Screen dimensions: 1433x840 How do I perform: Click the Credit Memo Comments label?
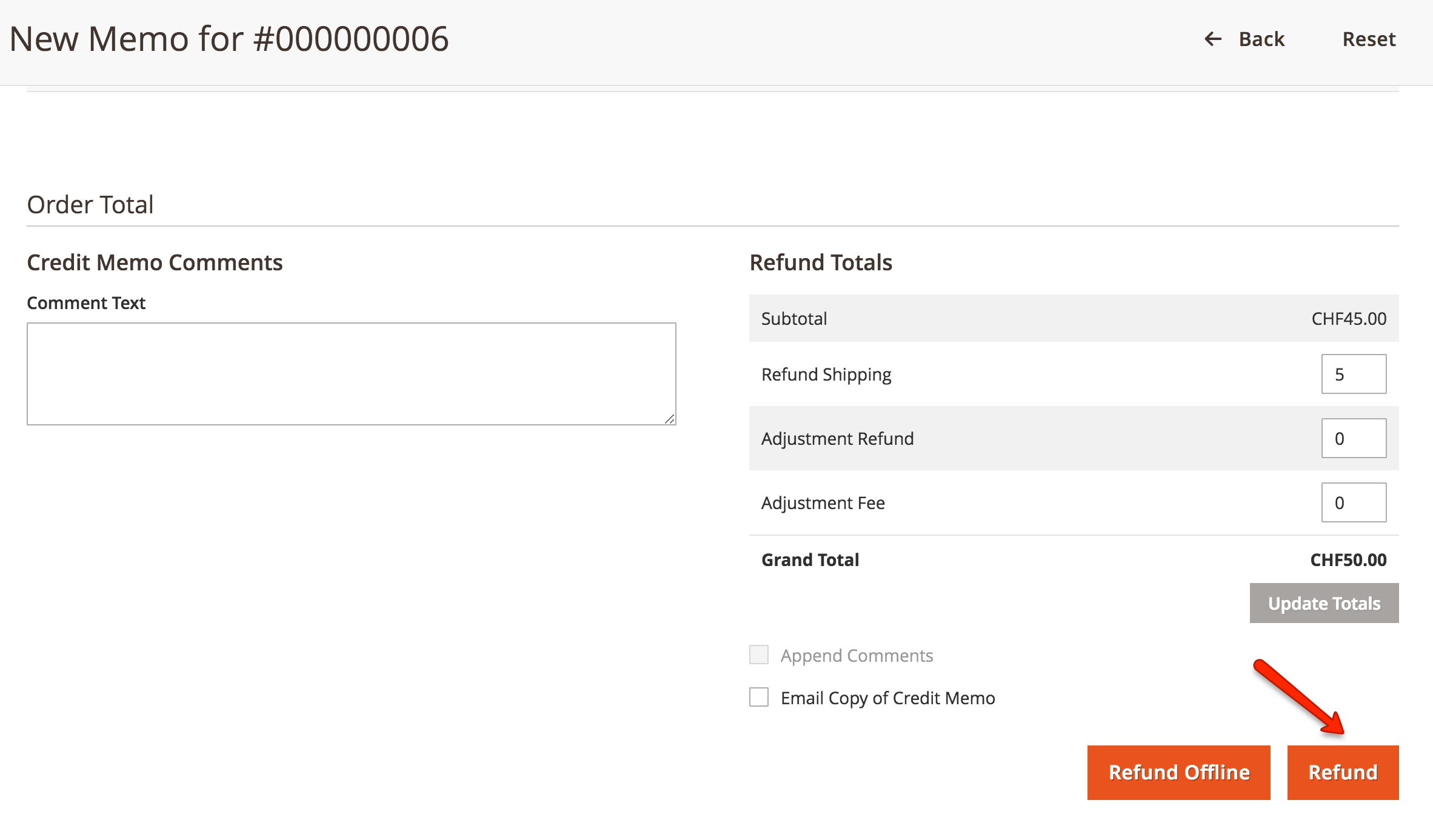[x=154, y=262]
